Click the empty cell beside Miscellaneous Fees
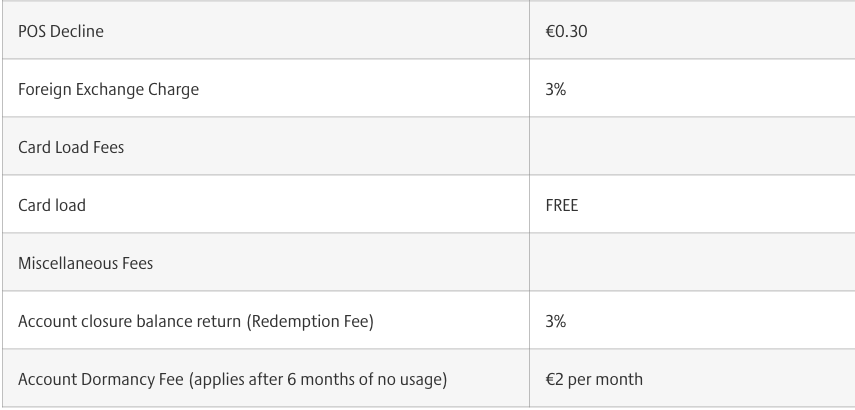 (x=692, y=262)
